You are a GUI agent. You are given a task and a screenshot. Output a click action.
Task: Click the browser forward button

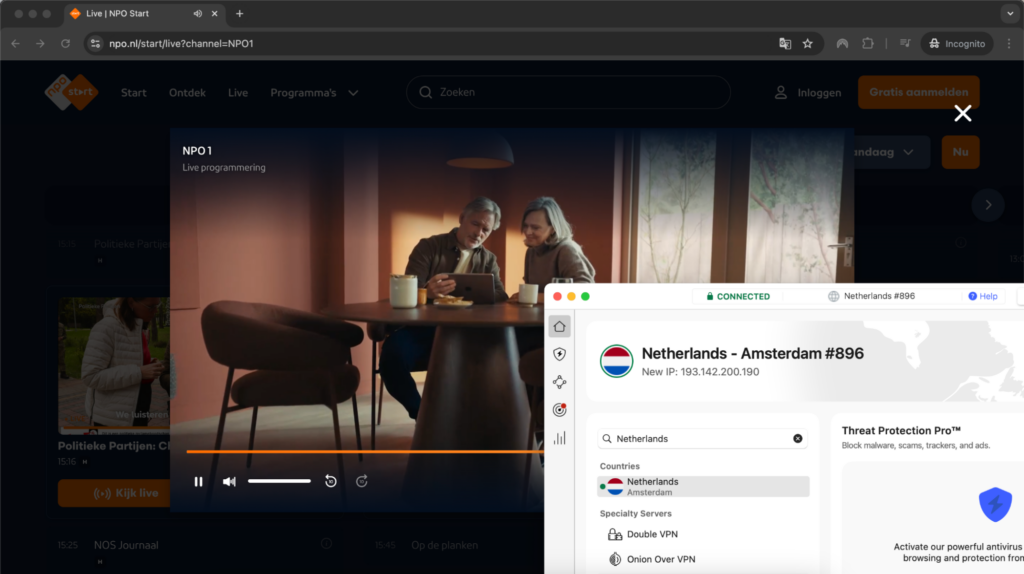pyautogui.click(x=40, y=44)
